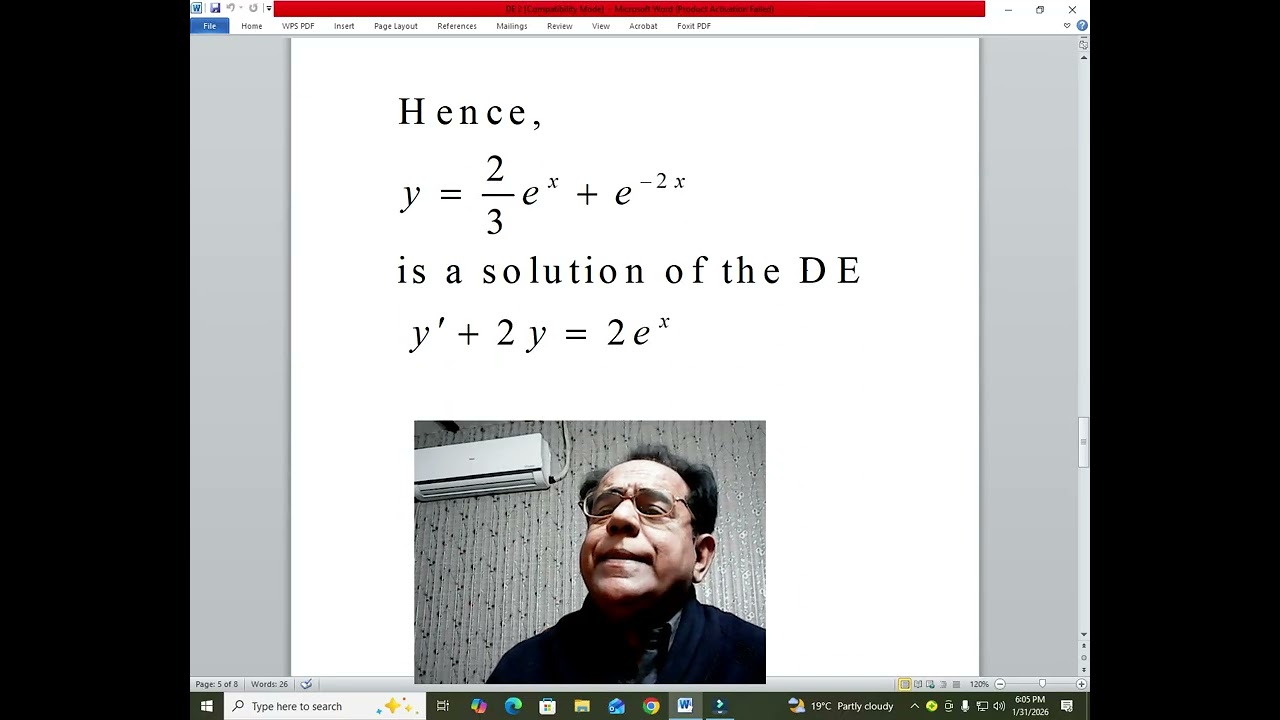Click the Select Browse Object circle button

pos(1083,658)
